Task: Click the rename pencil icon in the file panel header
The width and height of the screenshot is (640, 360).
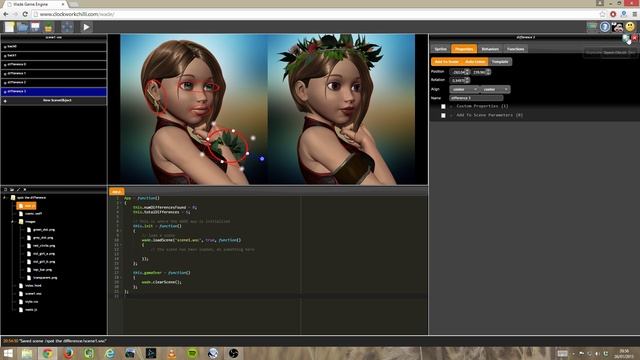Action: pyautogui.click(x=18, y=190)
